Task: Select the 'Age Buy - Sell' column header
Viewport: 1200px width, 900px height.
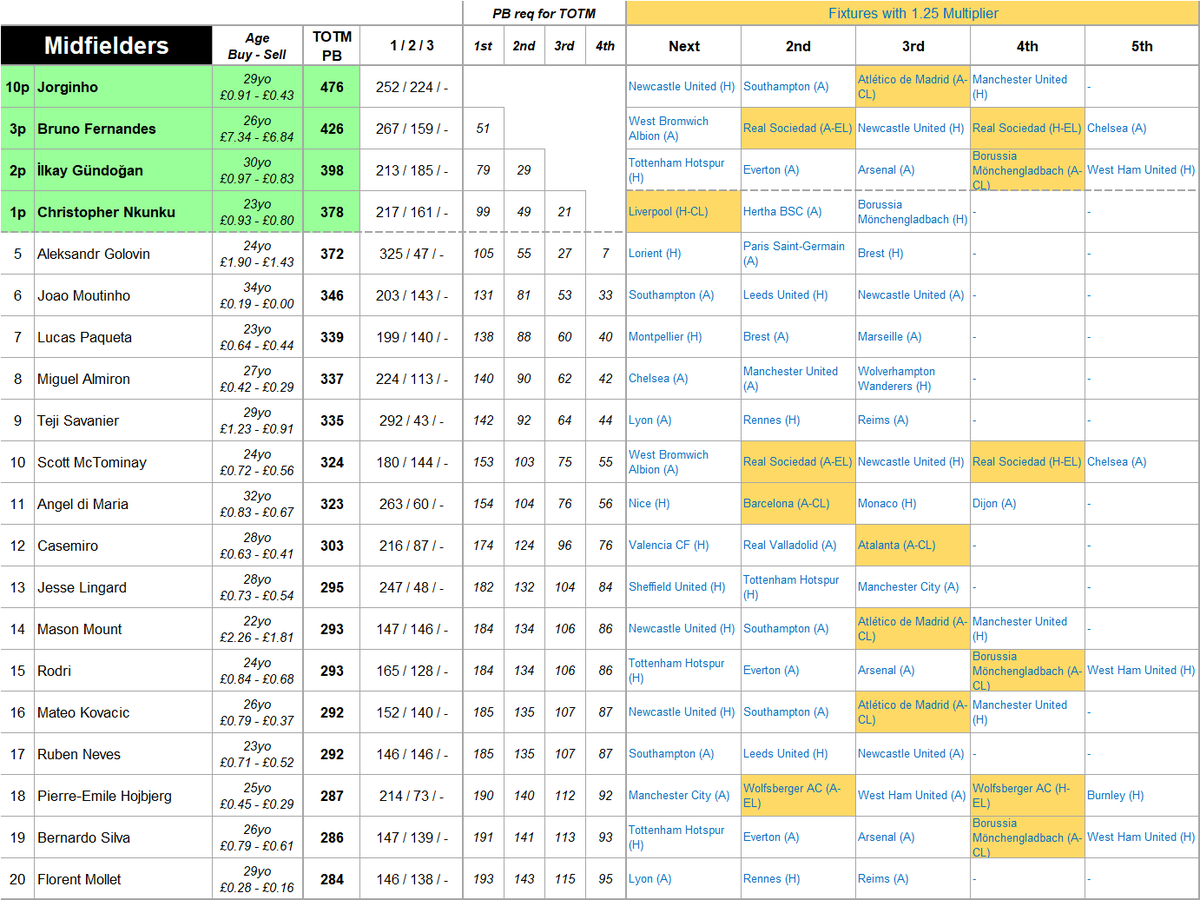Action: [257, 46]
